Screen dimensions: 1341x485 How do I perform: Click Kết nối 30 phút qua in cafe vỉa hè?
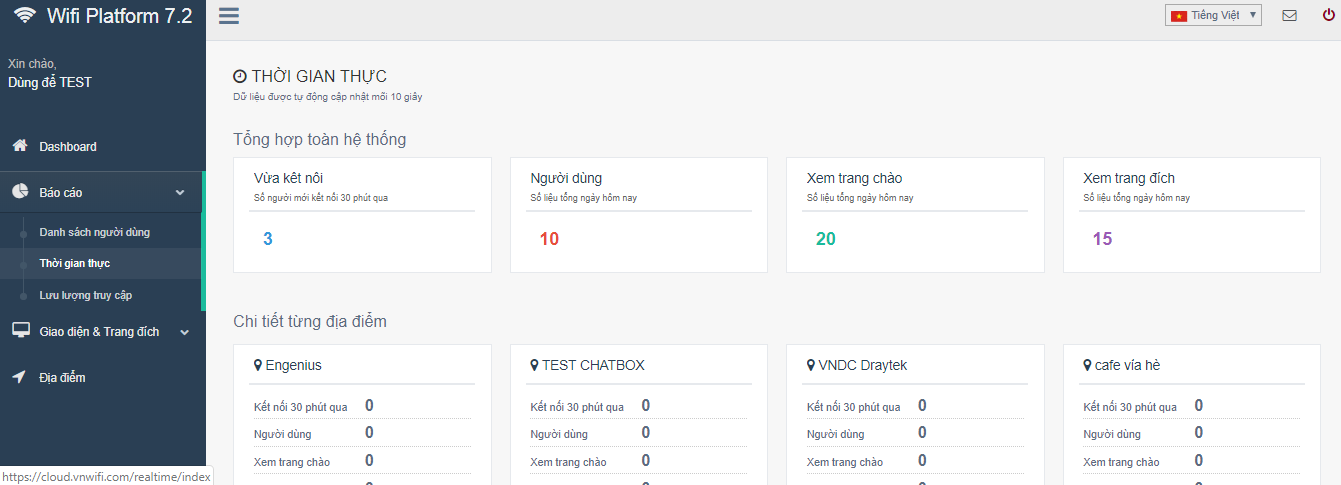pyautogui.click(x=1130, y=407)
